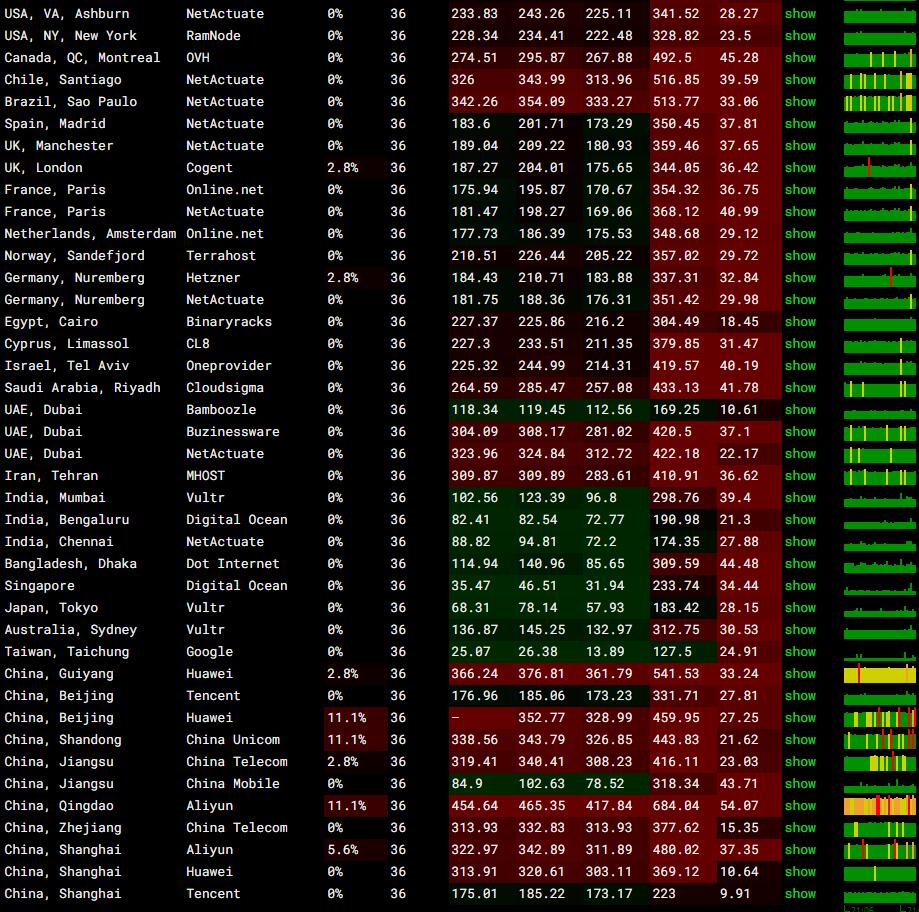Click show link for RamNode New York

point(800,36)
